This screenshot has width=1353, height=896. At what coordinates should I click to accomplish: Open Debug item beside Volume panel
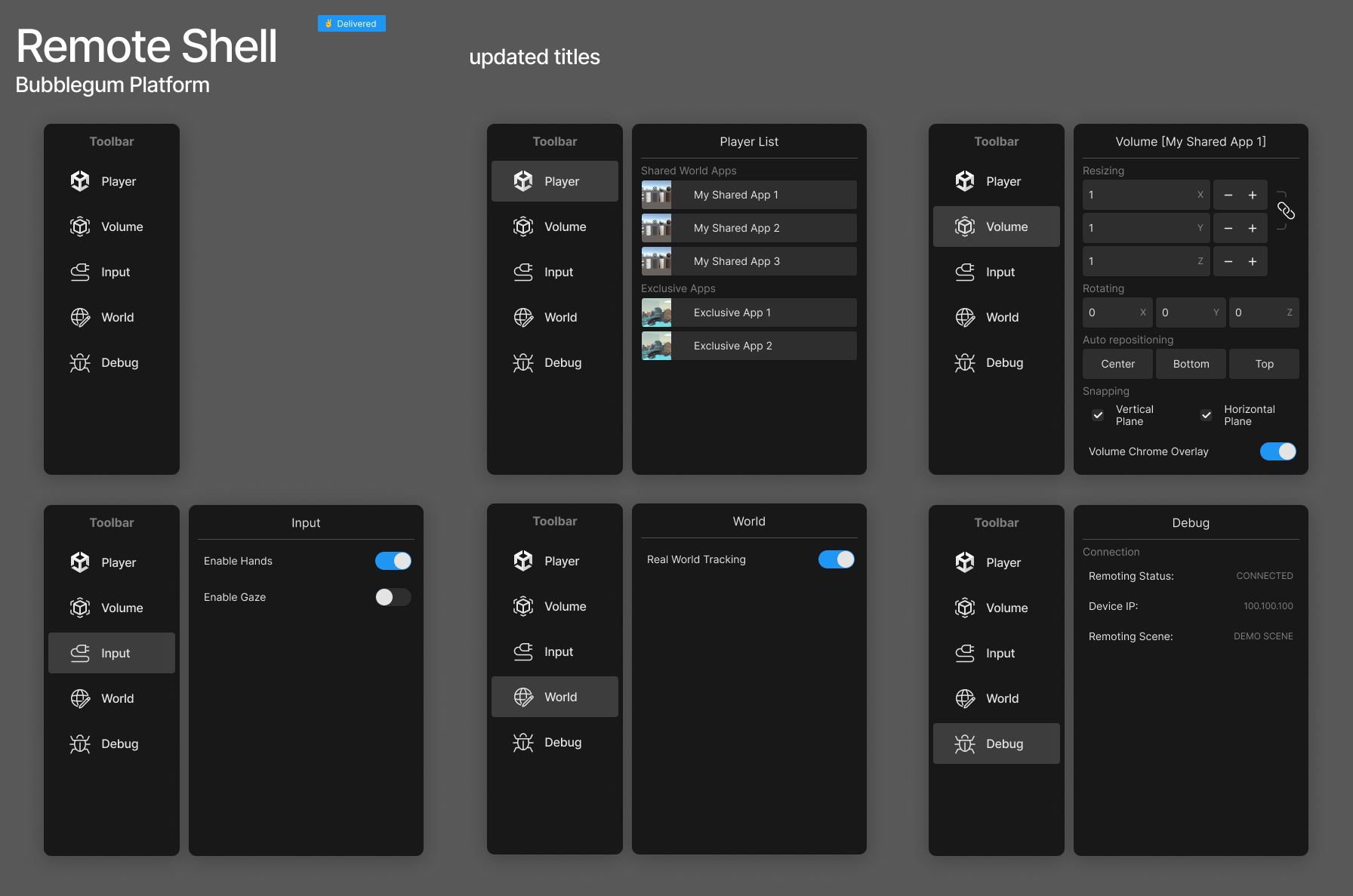(x=997, y=362)
